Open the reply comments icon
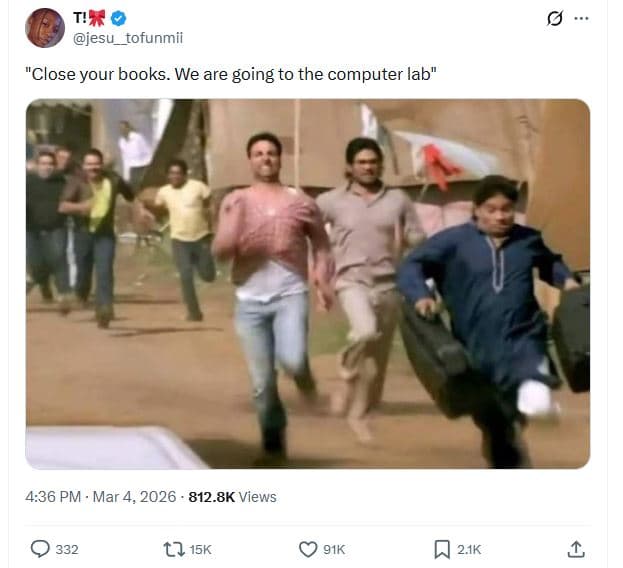 point(40,549)
